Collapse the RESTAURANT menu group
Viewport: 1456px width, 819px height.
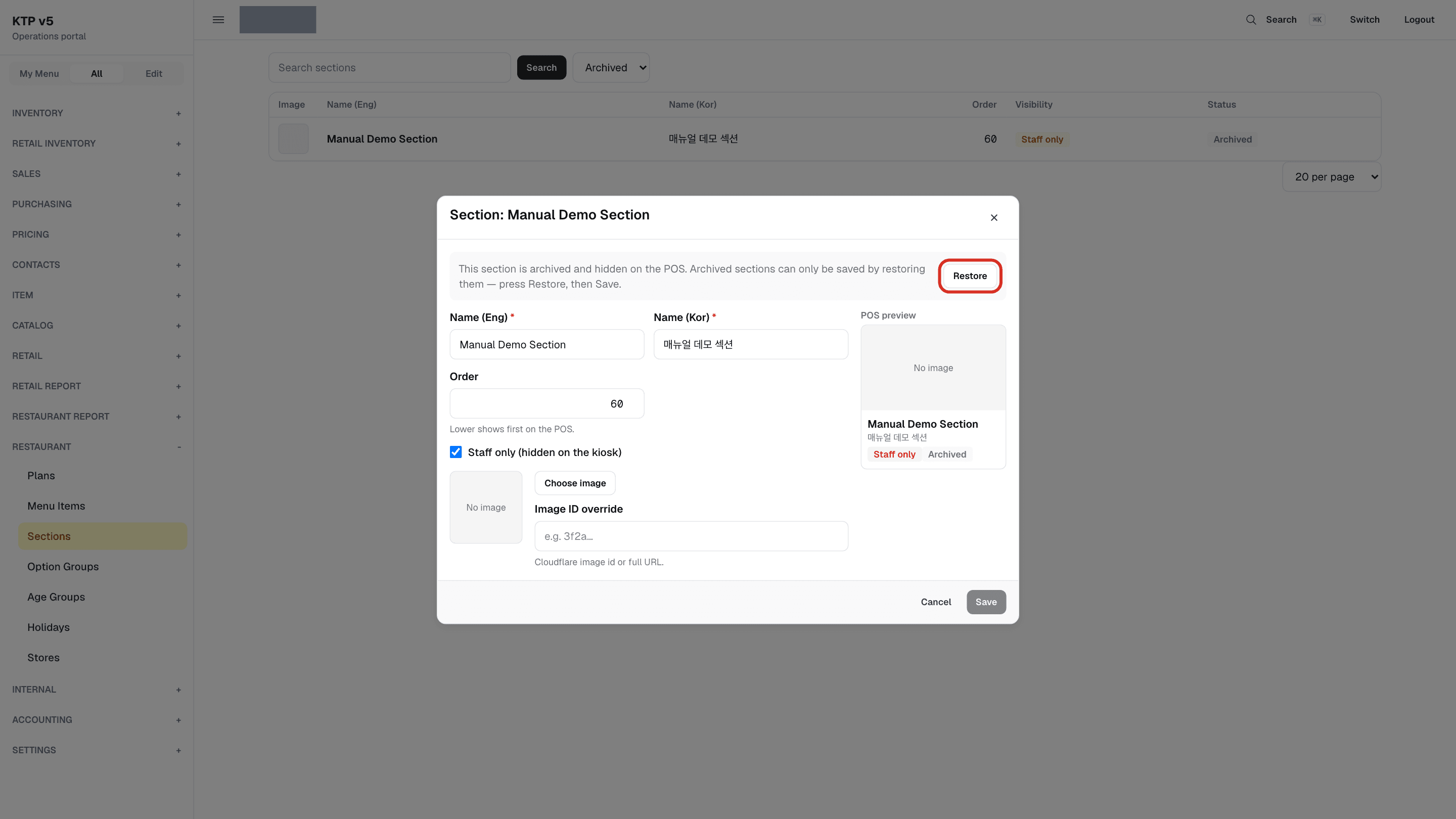click(x=97, y=447)
